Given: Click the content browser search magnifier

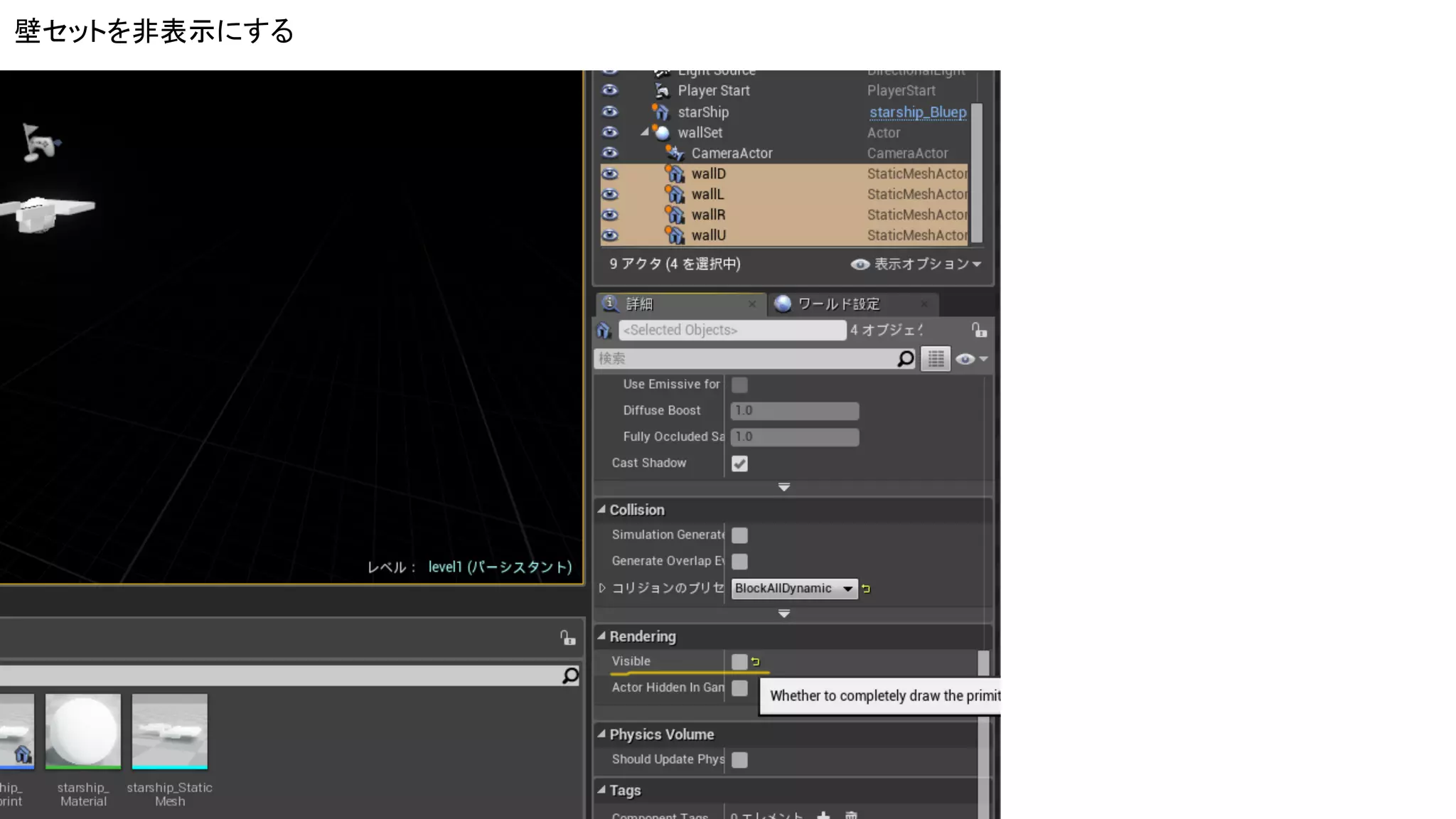Looking at the screenshot, I should pyautogui.click(x=570, y=675).
